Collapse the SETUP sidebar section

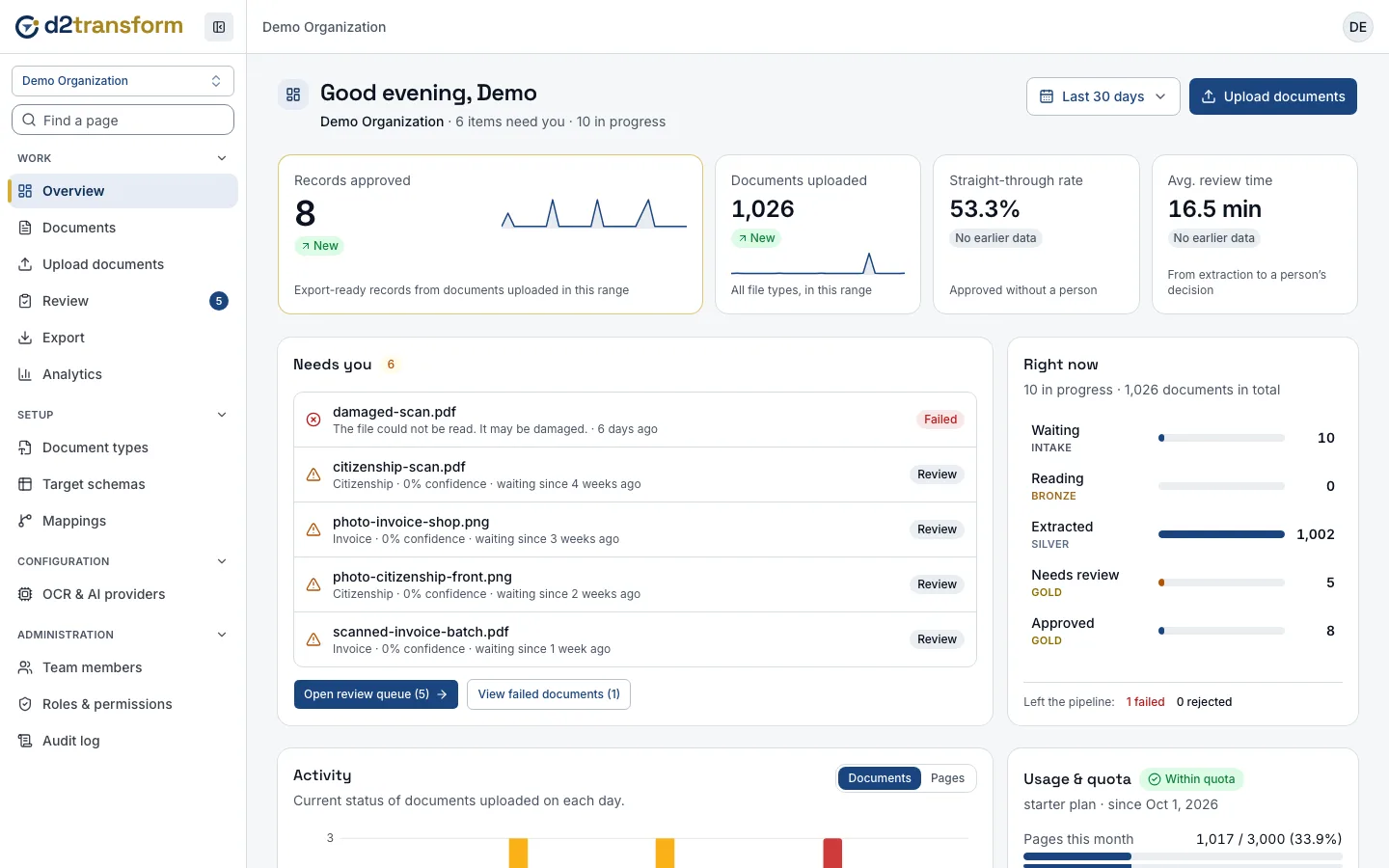pyautogui.click(x=222, y=415)
